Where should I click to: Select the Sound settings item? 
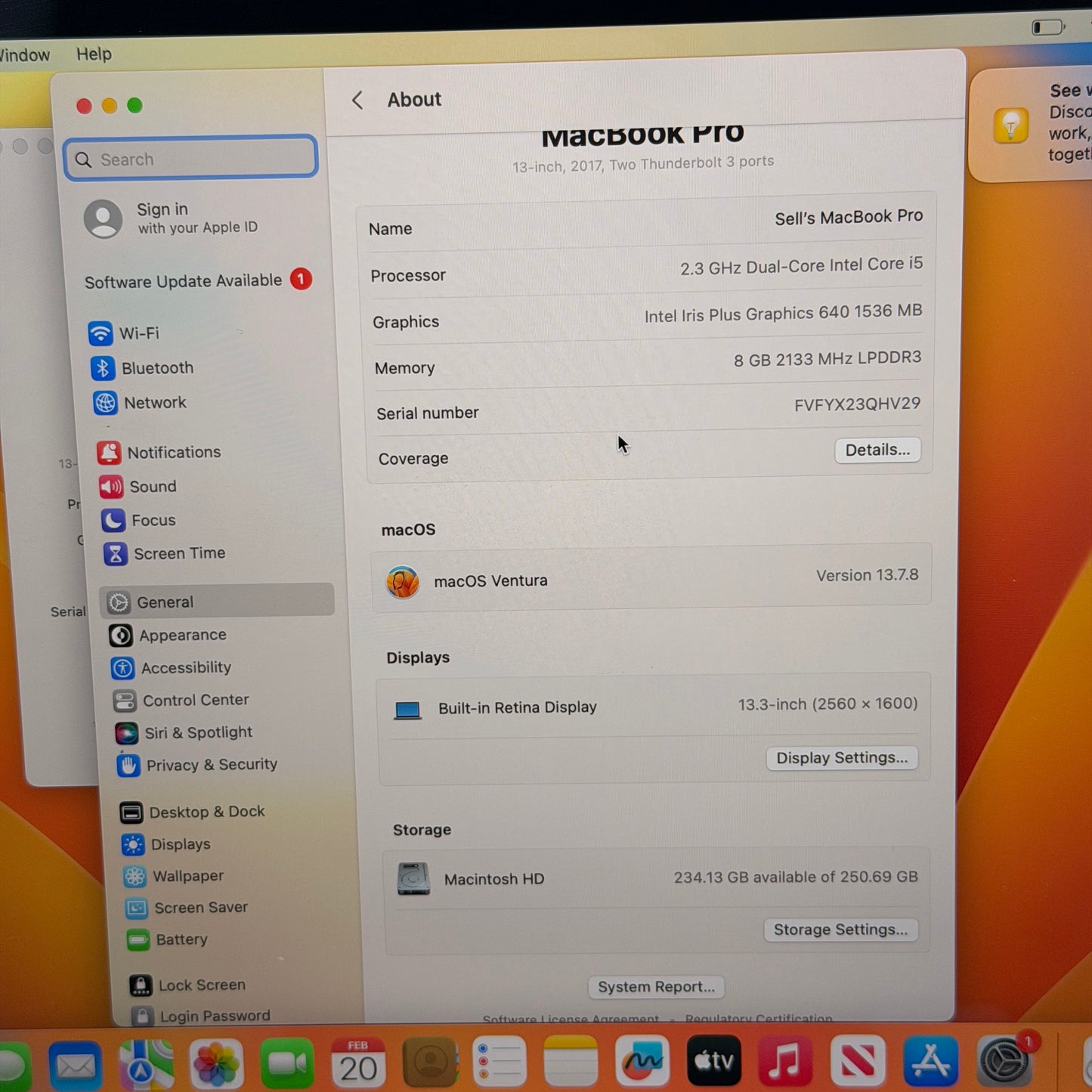point(138,487)
